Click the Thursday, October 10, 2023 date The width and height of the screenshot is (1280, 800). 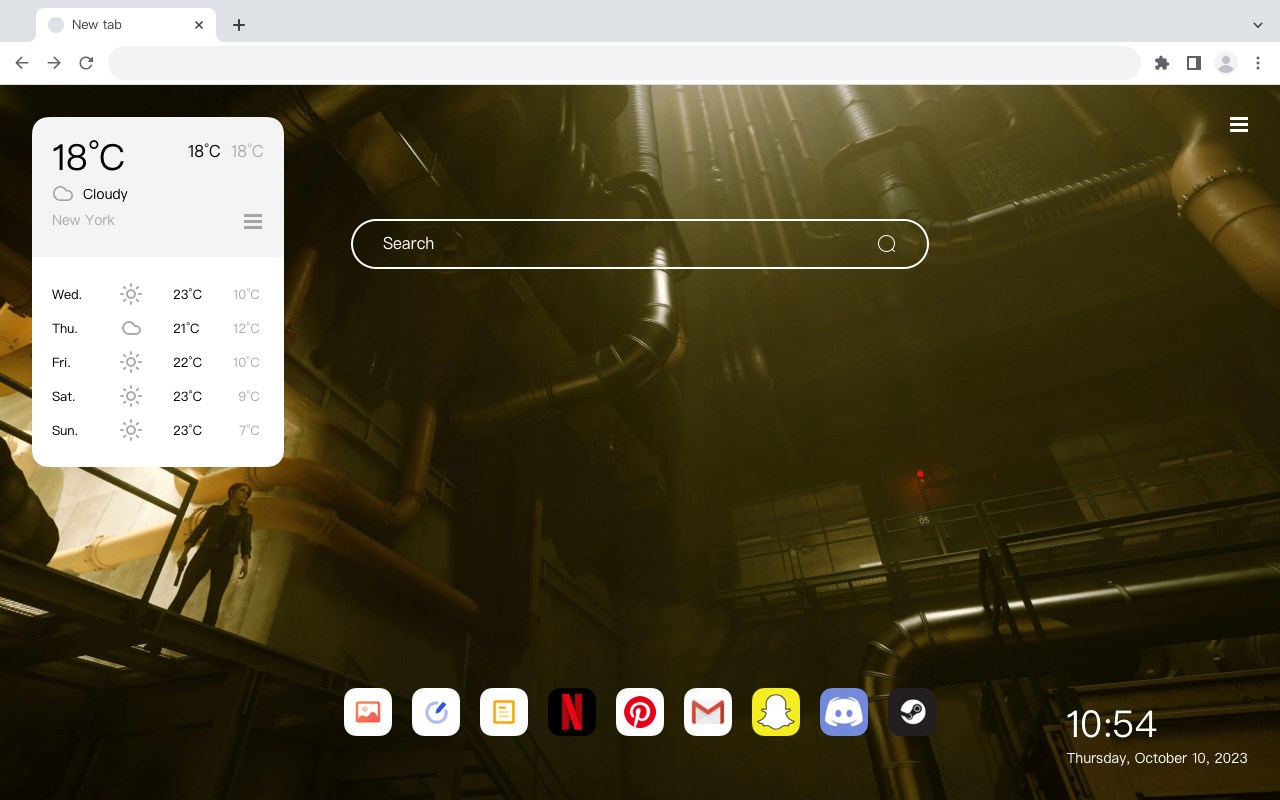pyautogui.click(x=1157, y=758)
